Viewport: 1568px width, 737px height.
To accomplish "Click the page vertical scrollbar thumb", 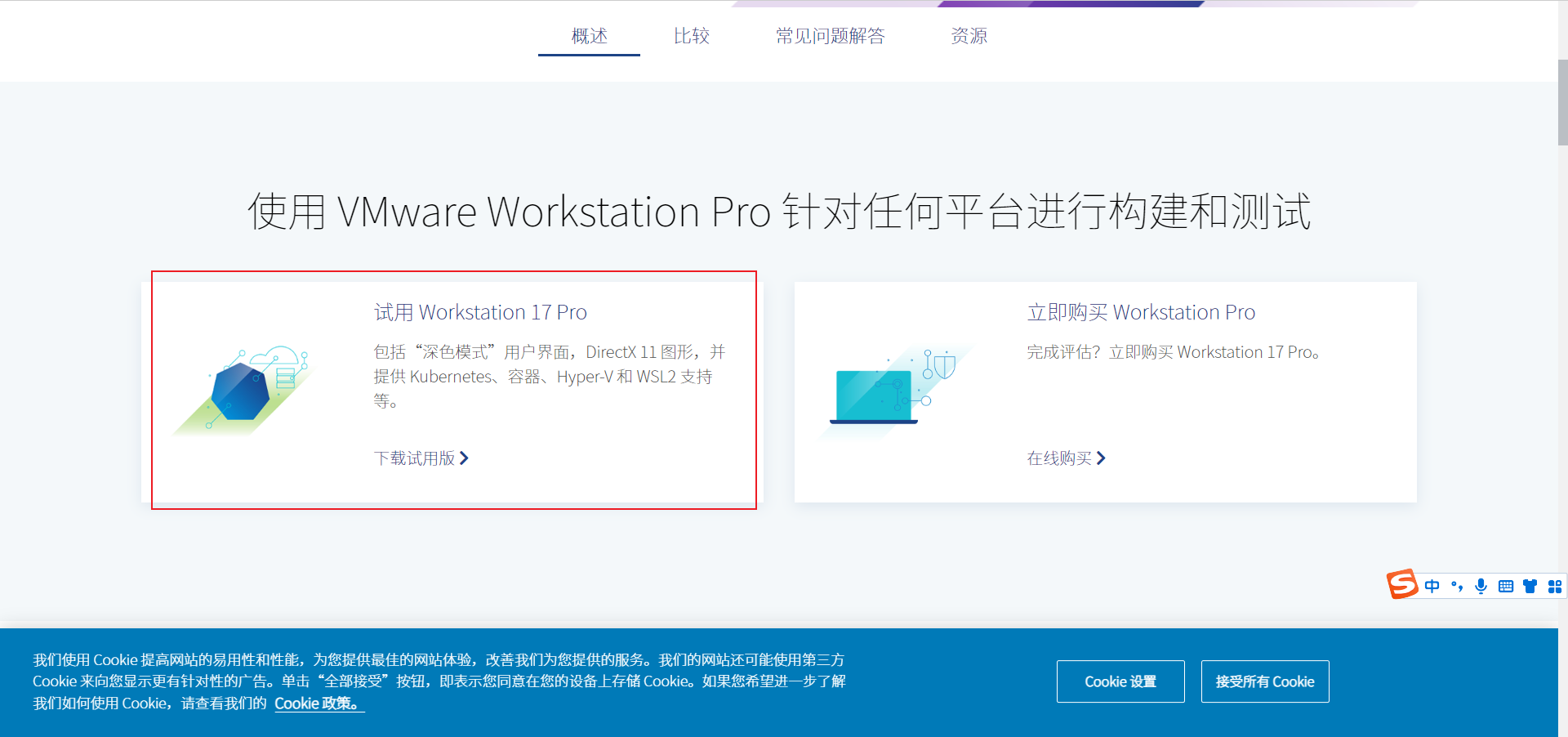I will [x=1563, y=102].
